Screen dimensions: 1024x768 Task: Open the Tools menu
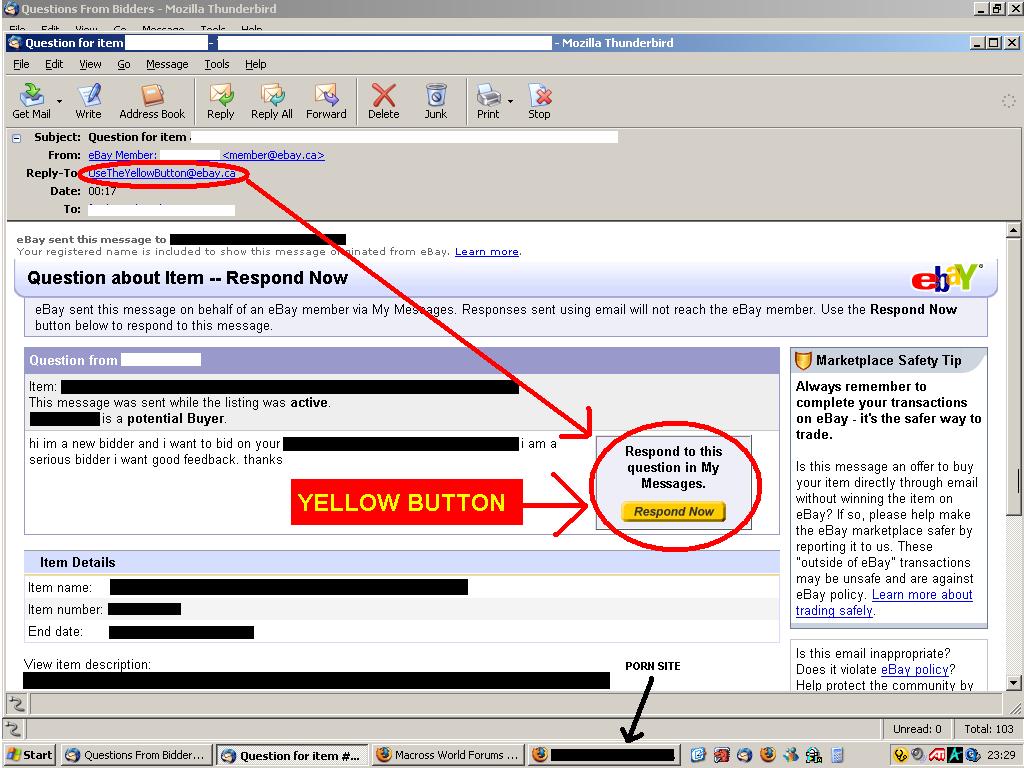(217, 64)
